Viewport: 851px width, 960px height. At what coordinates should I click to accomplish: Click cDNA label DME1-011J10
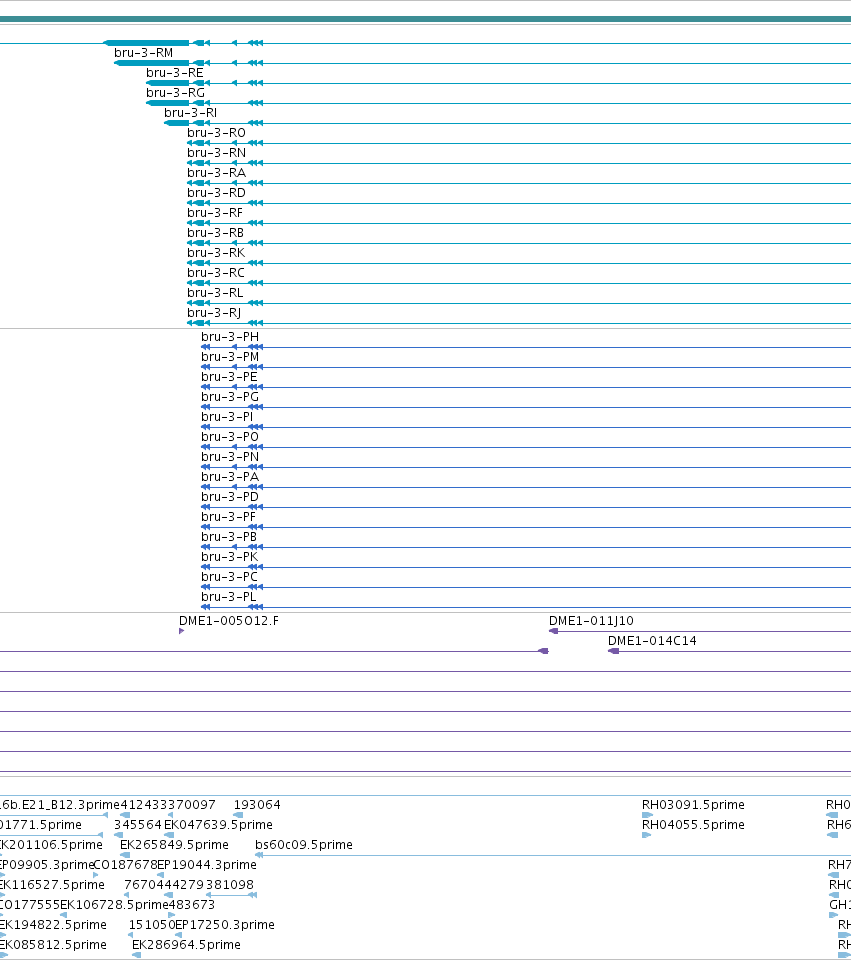pos(591,621)
